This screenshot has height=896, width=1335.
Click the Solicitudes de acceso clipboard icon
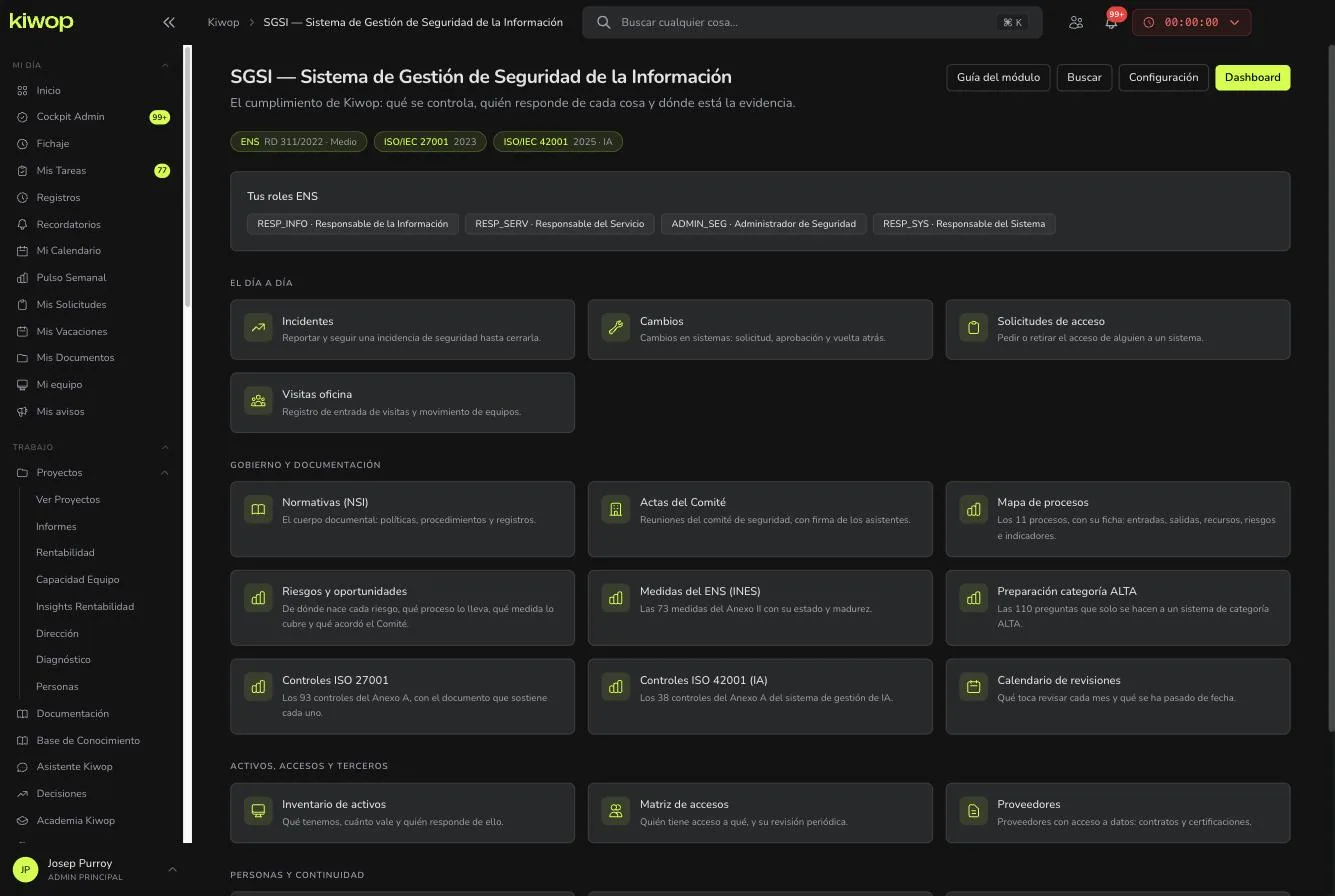(973, 327)
